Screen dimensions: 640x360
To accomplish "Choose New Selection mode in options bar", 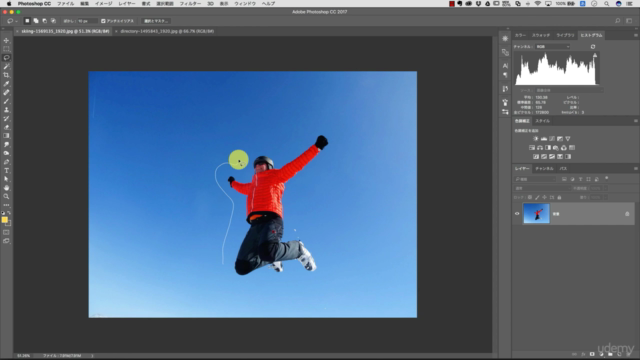I will tap(27, 21).
